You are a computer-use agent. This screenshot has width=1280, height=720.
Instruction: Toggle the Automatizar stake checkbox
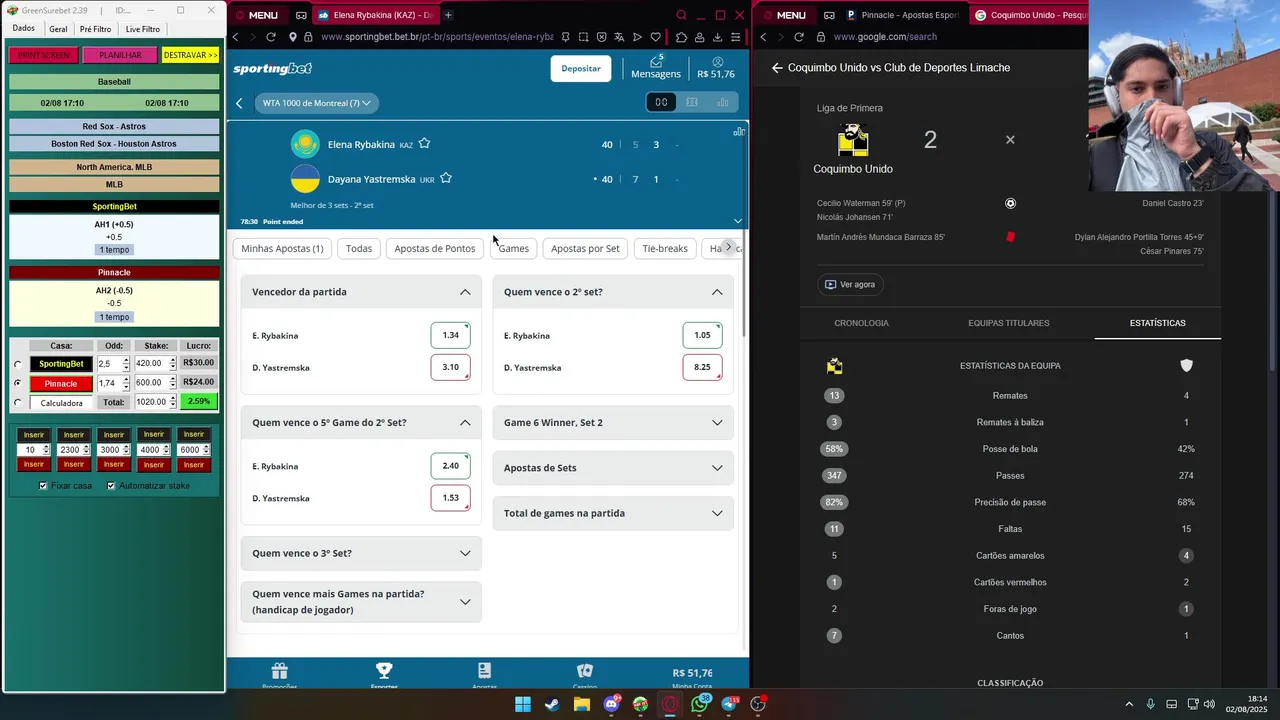click(111, 486)
